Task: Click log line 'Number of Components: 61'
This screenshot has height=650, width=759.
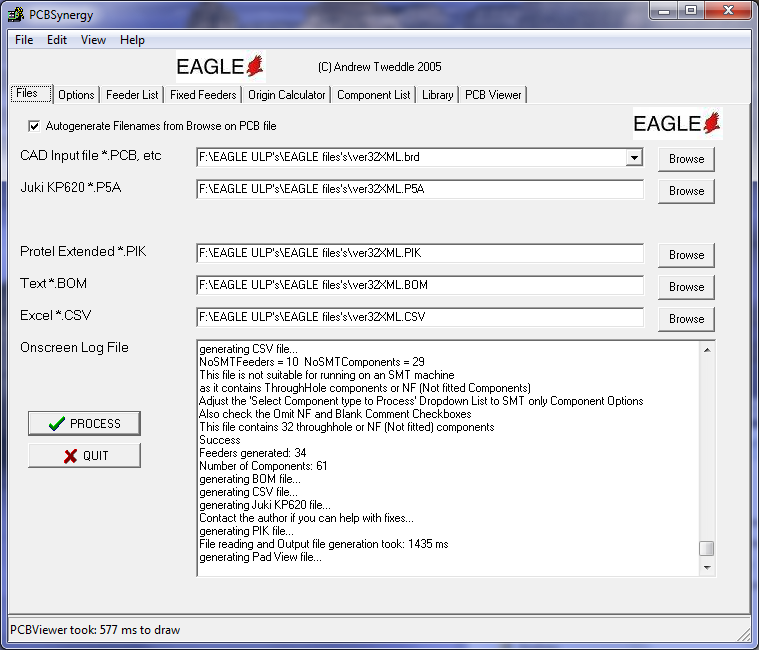Action: (263, 466)
